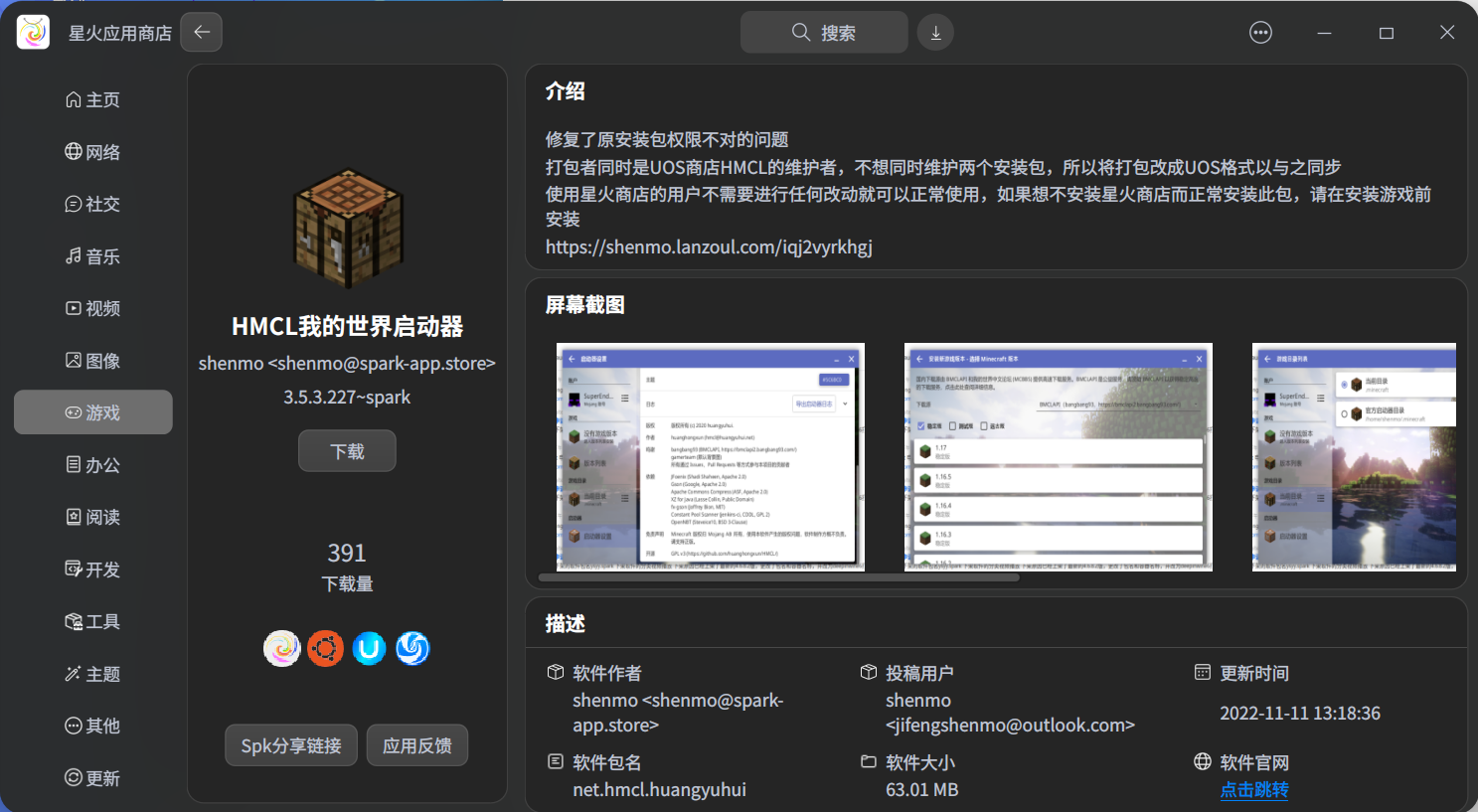This screenshot has height=812, width=1478.
Task: Open the 主页 home section in sidebar
Action: point(92,99)
